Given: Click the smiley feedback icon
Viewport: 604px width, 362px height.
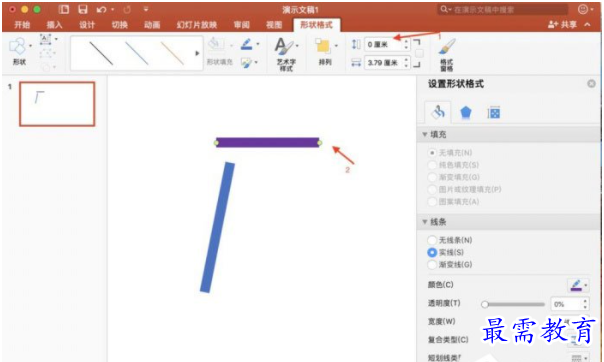Looking at the screenshot, I should coord(583,9).
